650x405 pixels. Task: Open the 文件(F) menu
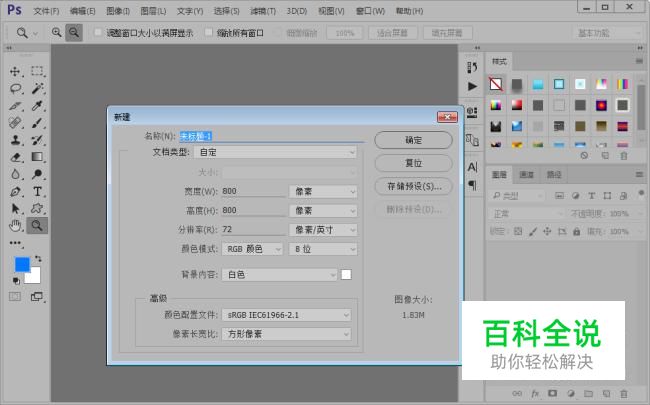click(46, 11)
